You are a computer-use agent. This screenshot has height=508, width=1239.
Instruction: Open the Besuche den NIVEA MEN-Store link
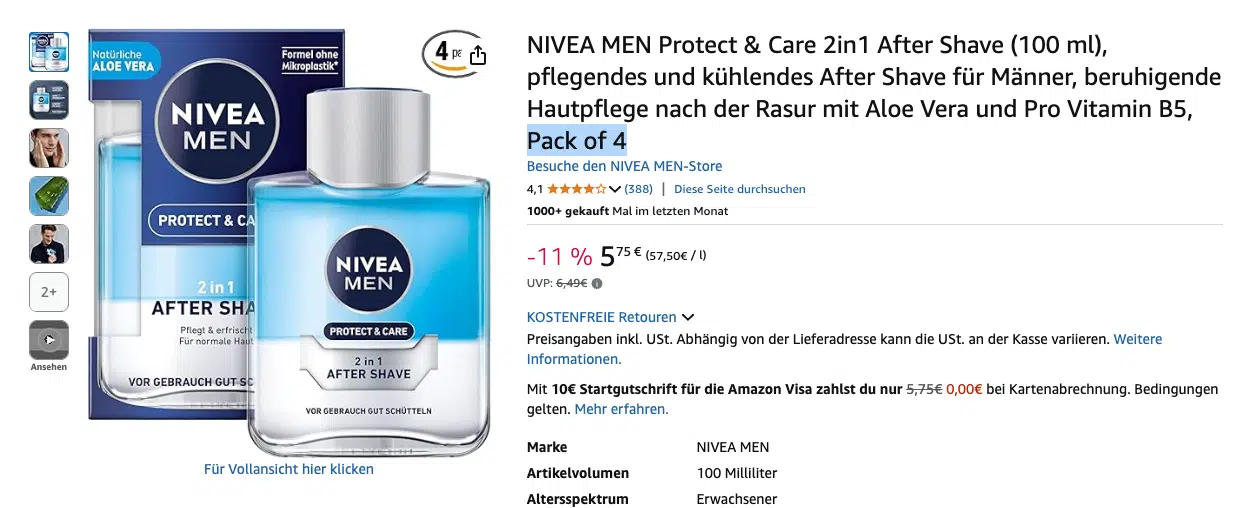click(624, 166)
